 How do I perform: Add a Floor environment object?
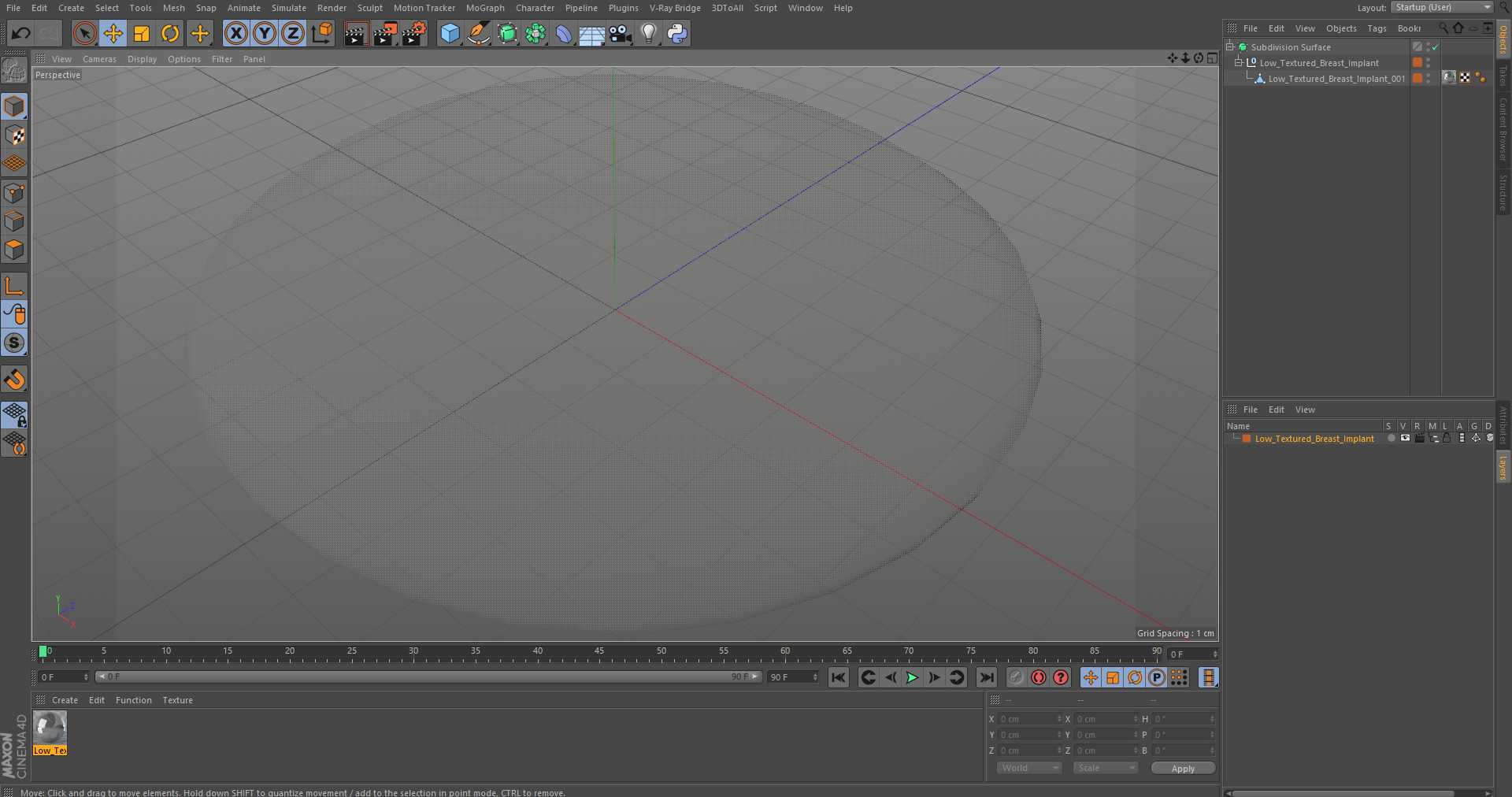click(591, 33)
